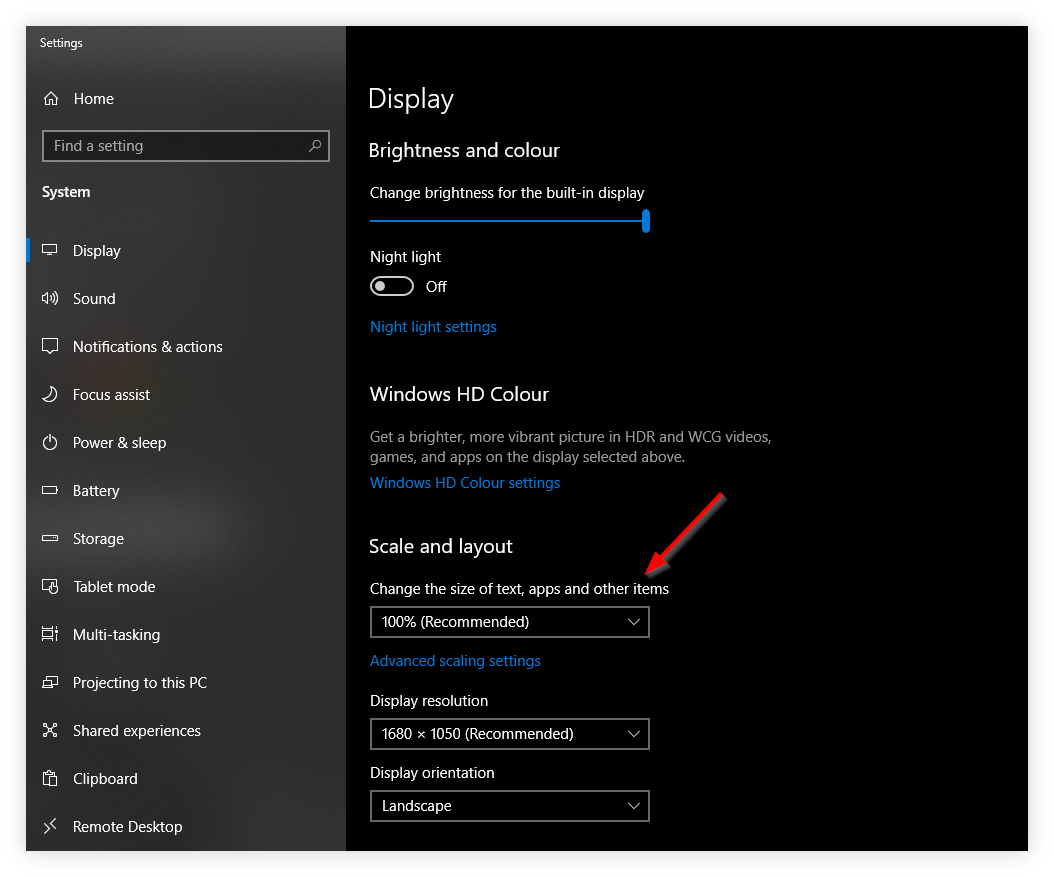Screen dimensions: 1054x877
Task: Open the scaling percentage dropdown
Action: pyautogui.click(x=510, y=621)
